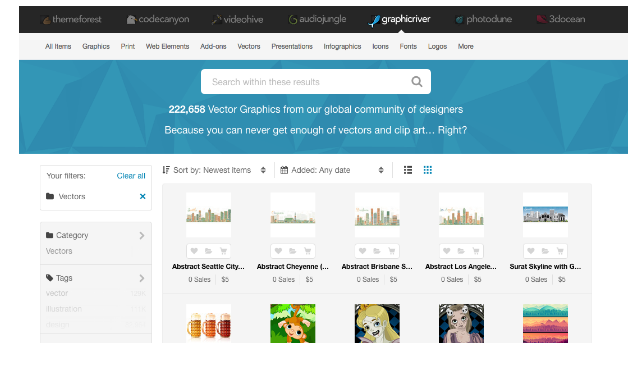Add Abstract Los Angeles item to cart
This screenshot has width=640, height=368.
476,251
